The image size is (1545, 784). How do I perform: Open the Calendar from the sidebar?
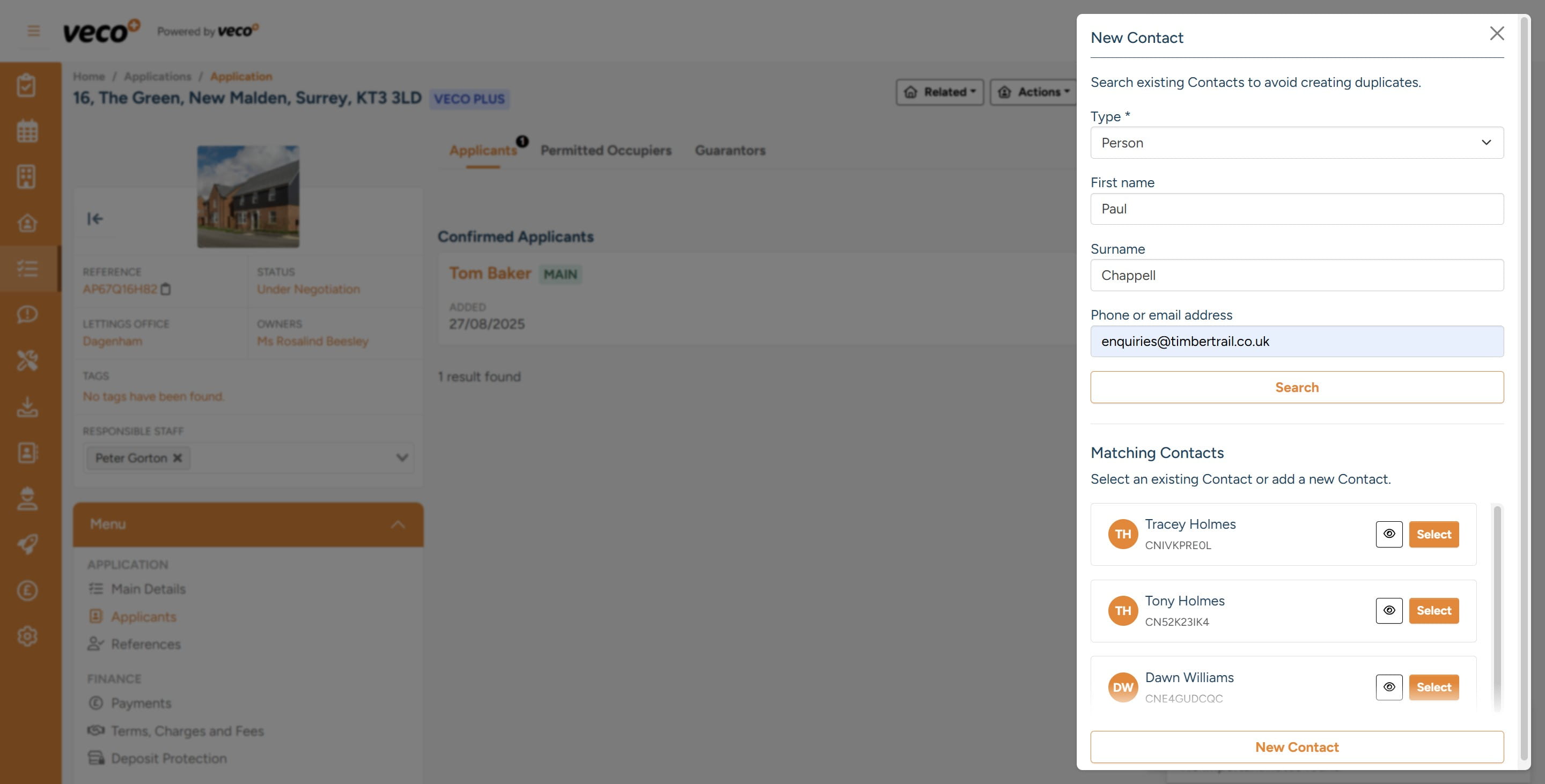click(27, 130)
